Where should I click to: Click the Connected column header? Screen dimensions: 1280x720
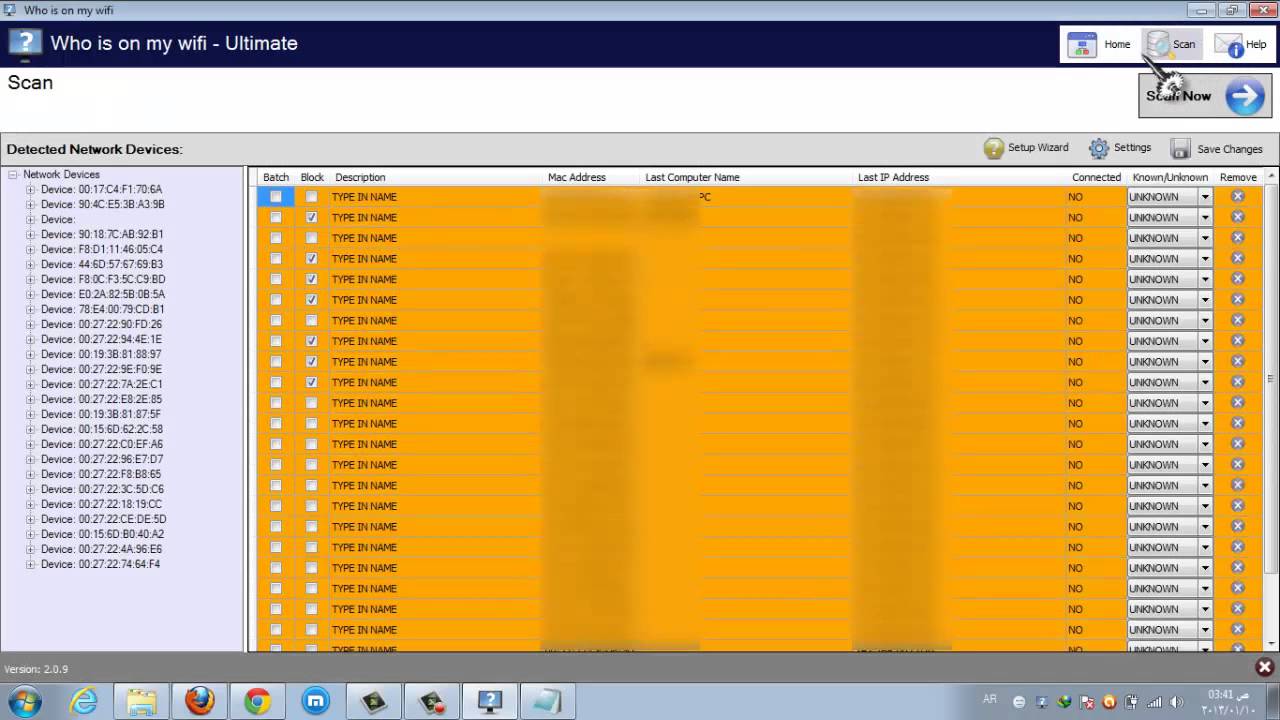tap(1097, 177)
